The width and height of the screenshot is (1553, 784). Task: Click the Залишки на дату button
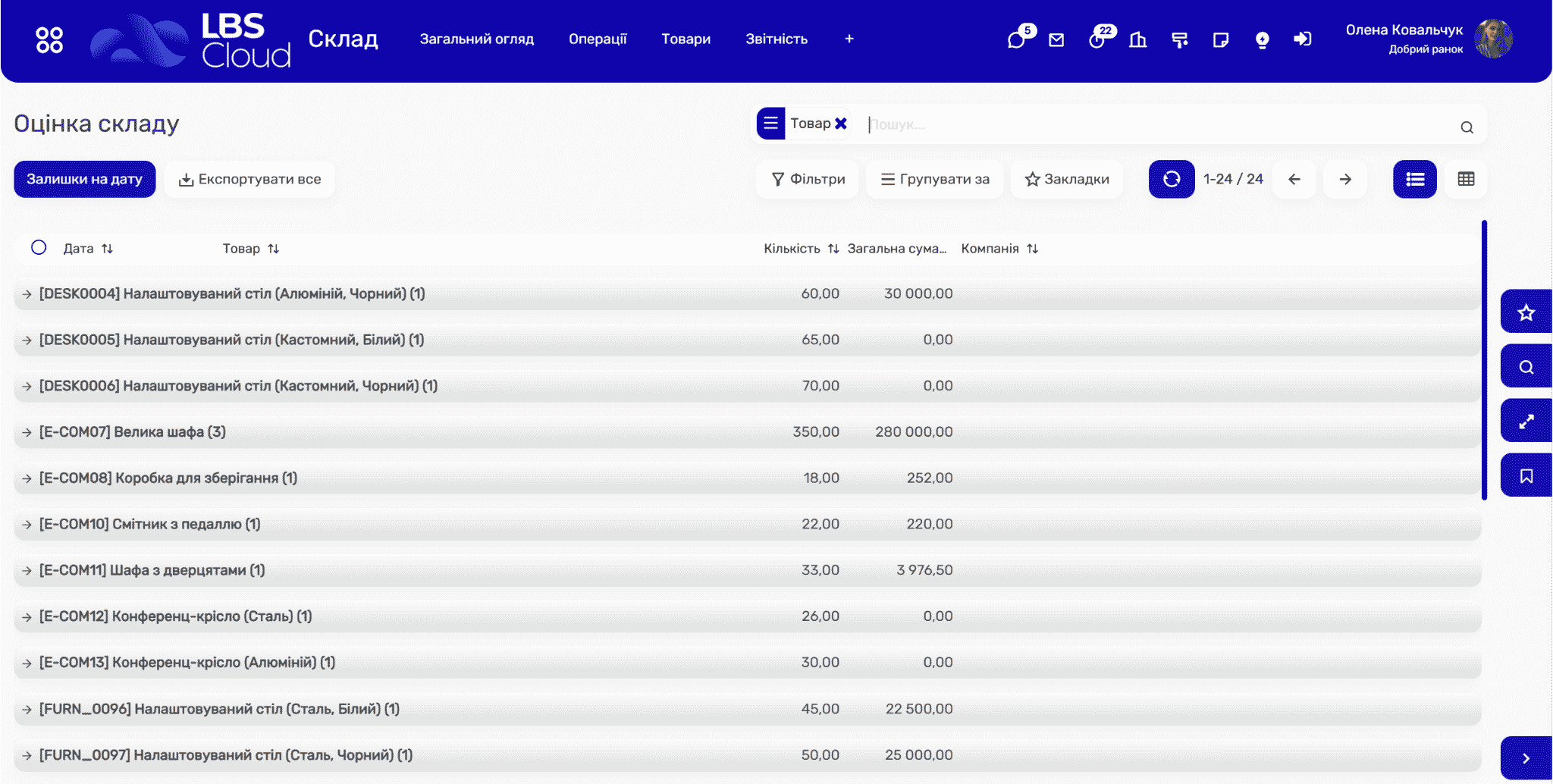(84, 179)
